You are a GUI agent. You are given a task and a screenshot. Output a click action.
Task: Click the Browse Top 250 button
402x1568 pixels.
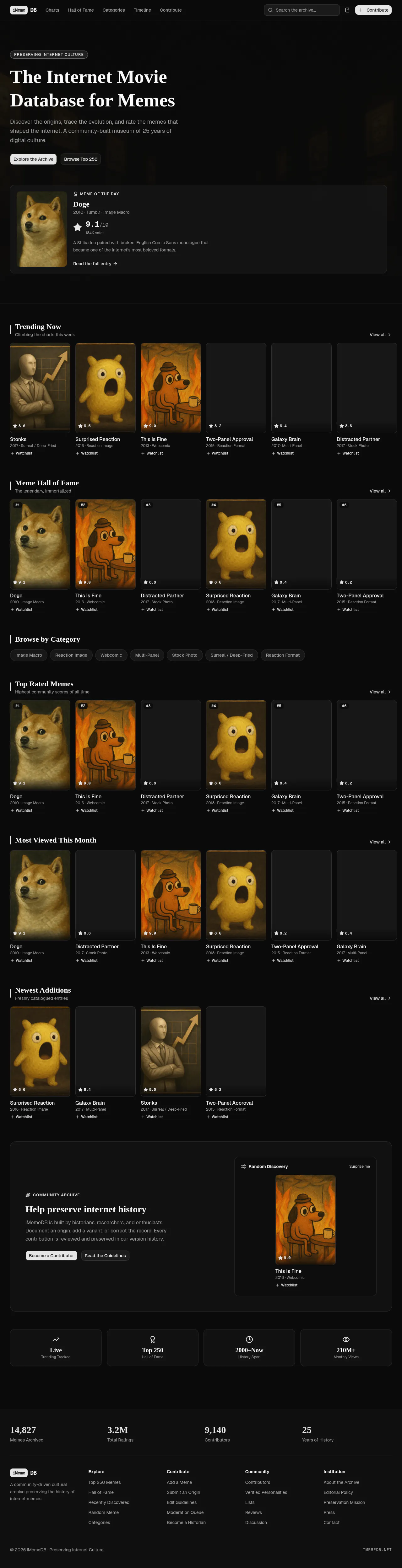coord(81,159)
